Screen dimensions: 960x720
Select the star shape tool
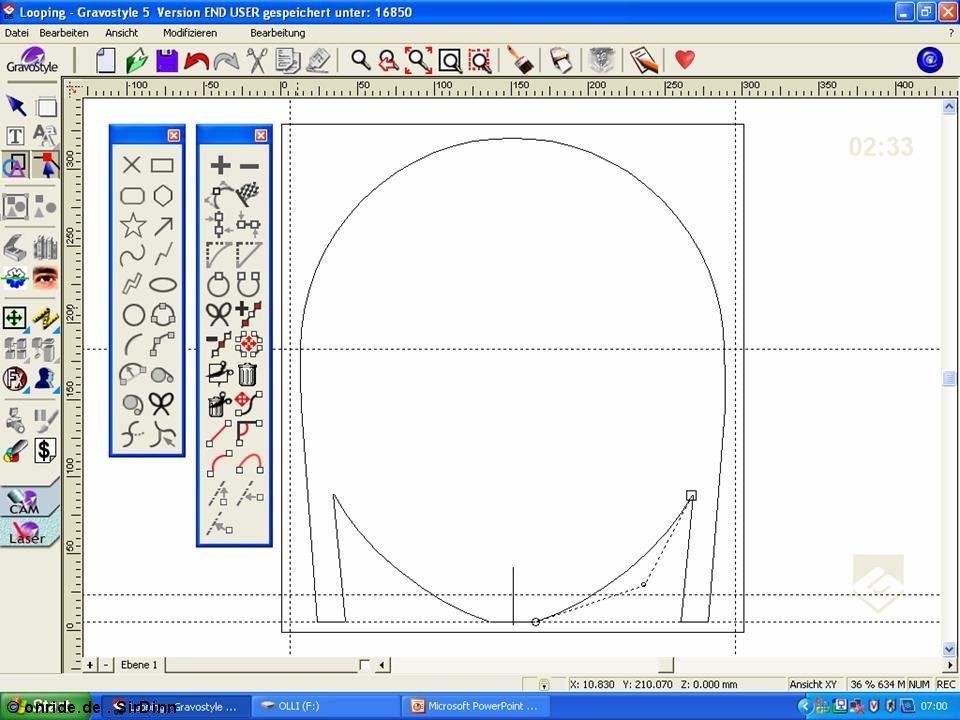tap(133, 225)
